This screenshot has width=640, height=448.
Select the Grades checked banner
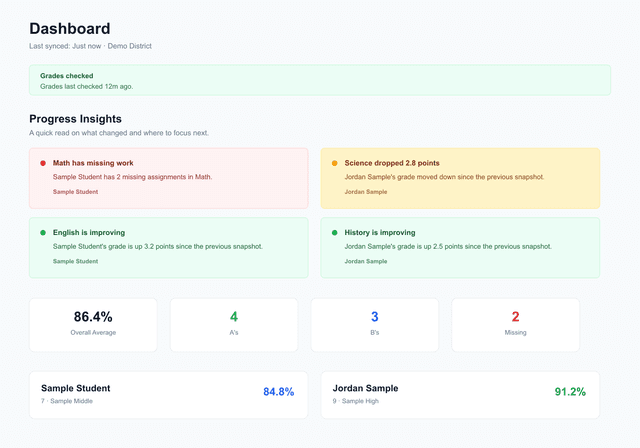coord(320,80)
